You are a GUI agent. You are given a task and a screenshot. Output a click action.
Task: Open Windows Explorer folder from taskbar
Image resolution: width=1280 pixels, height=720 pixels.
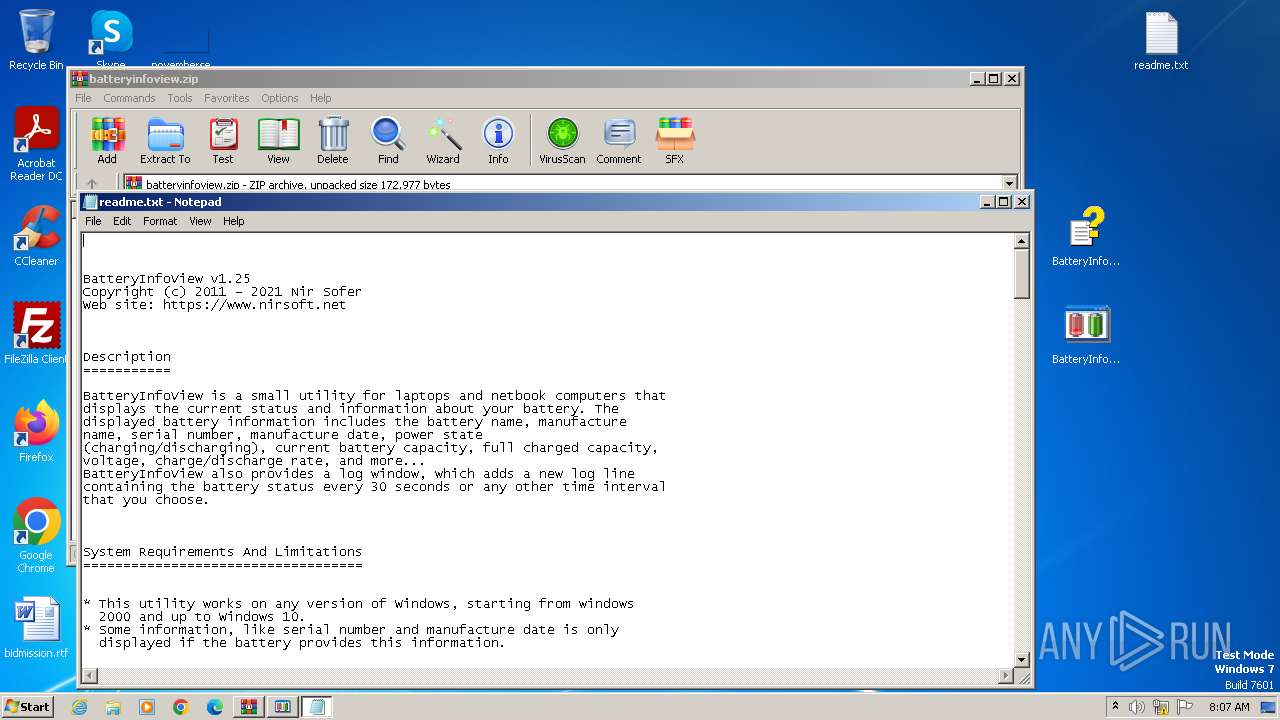[113, 707]
